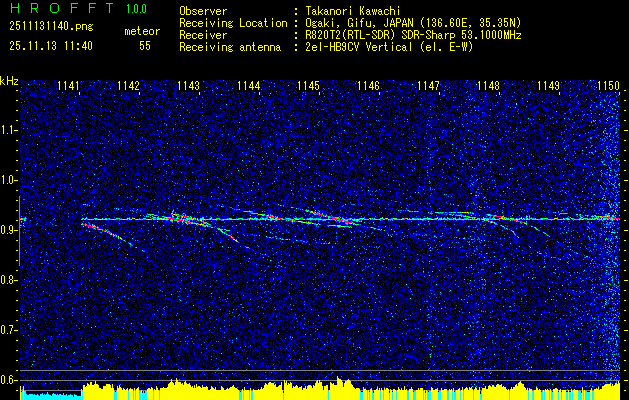The width and height of the screenshot is (629, 400).
Task: Click the 1144 time marker
Action: tap(249, 85)
